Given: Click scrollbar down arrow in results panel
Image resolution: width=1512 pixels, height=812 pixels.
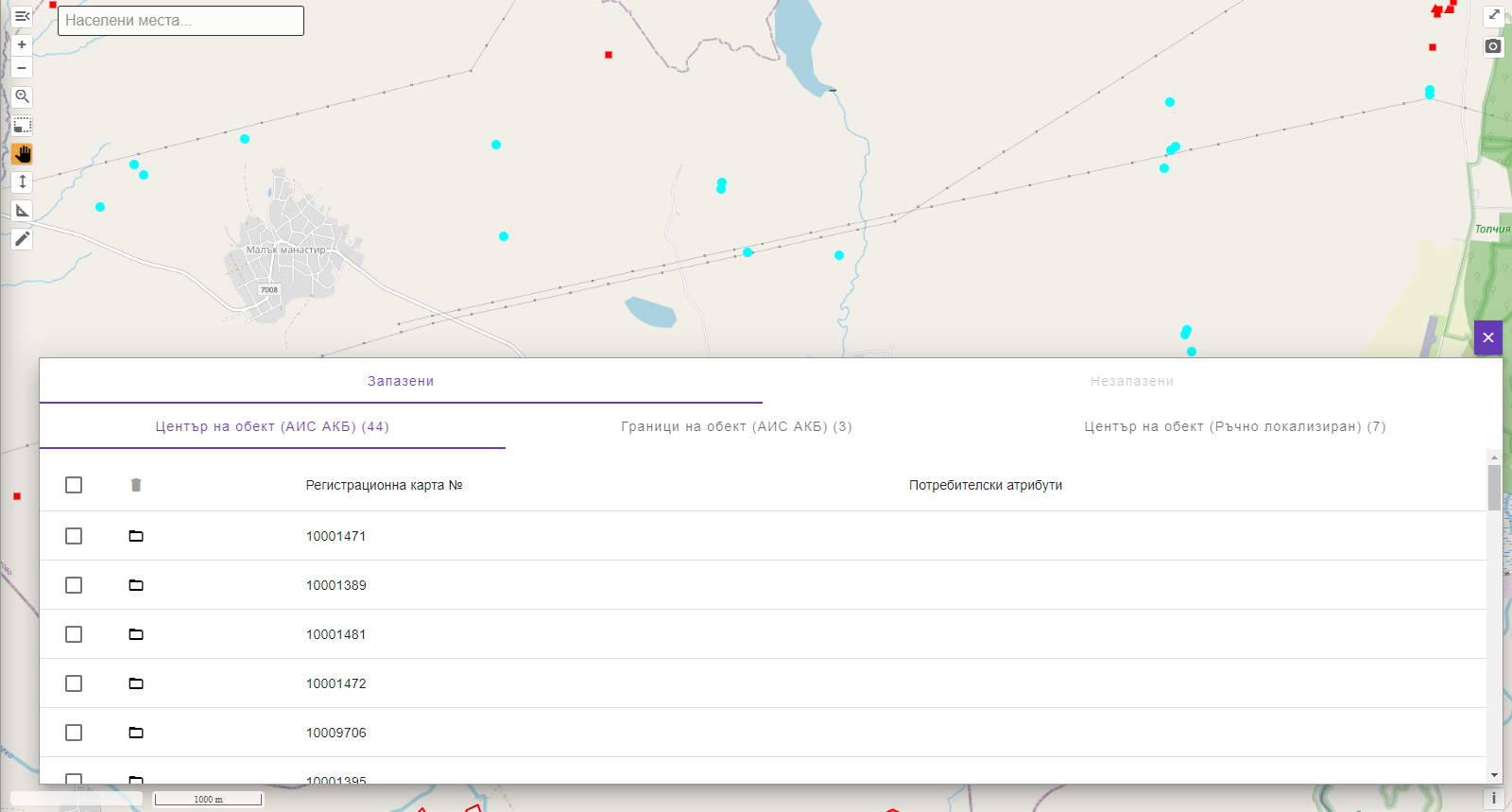Looking at the screenshot, I should coord(1494,775).
